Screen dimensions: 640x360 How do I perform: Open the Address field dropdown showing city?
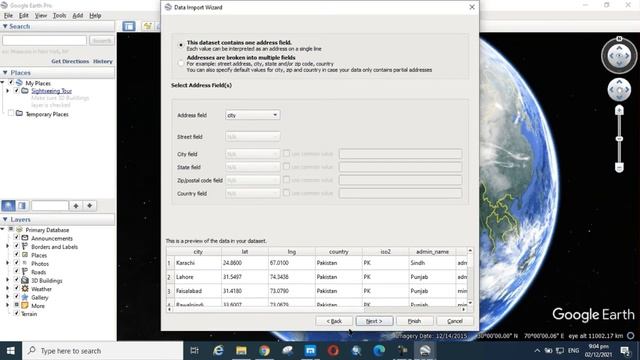point(252,115)
